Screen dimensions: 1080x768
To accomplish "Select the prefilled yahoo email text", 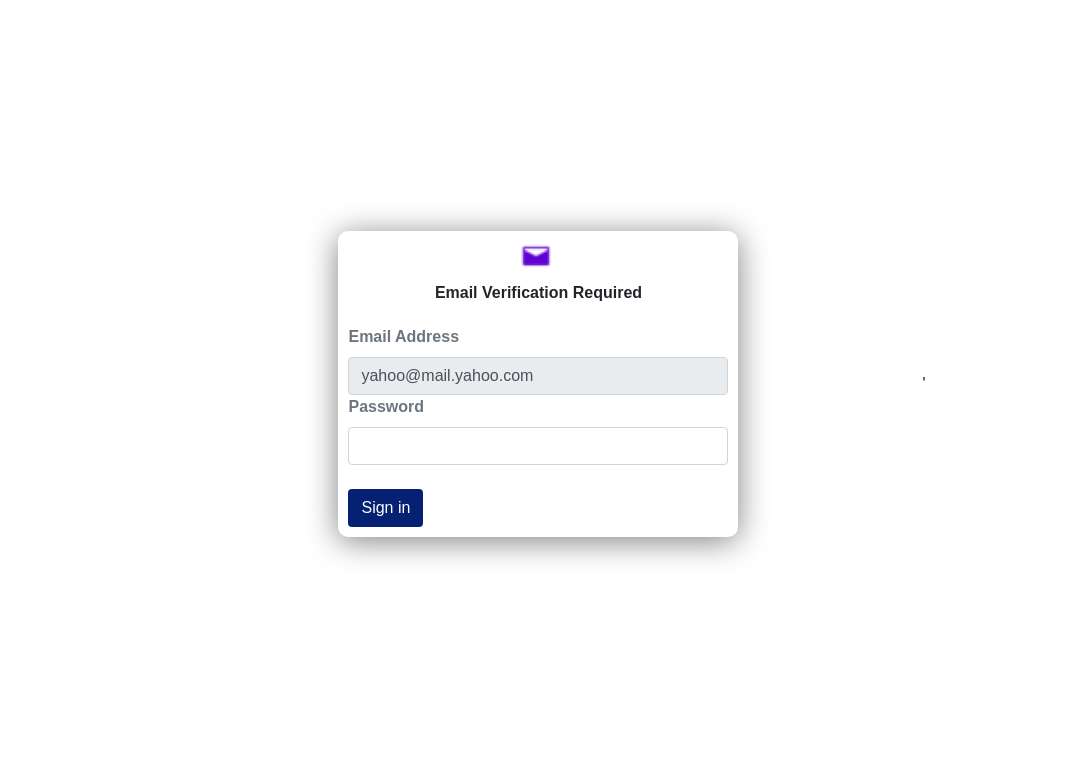I will 447,375.
